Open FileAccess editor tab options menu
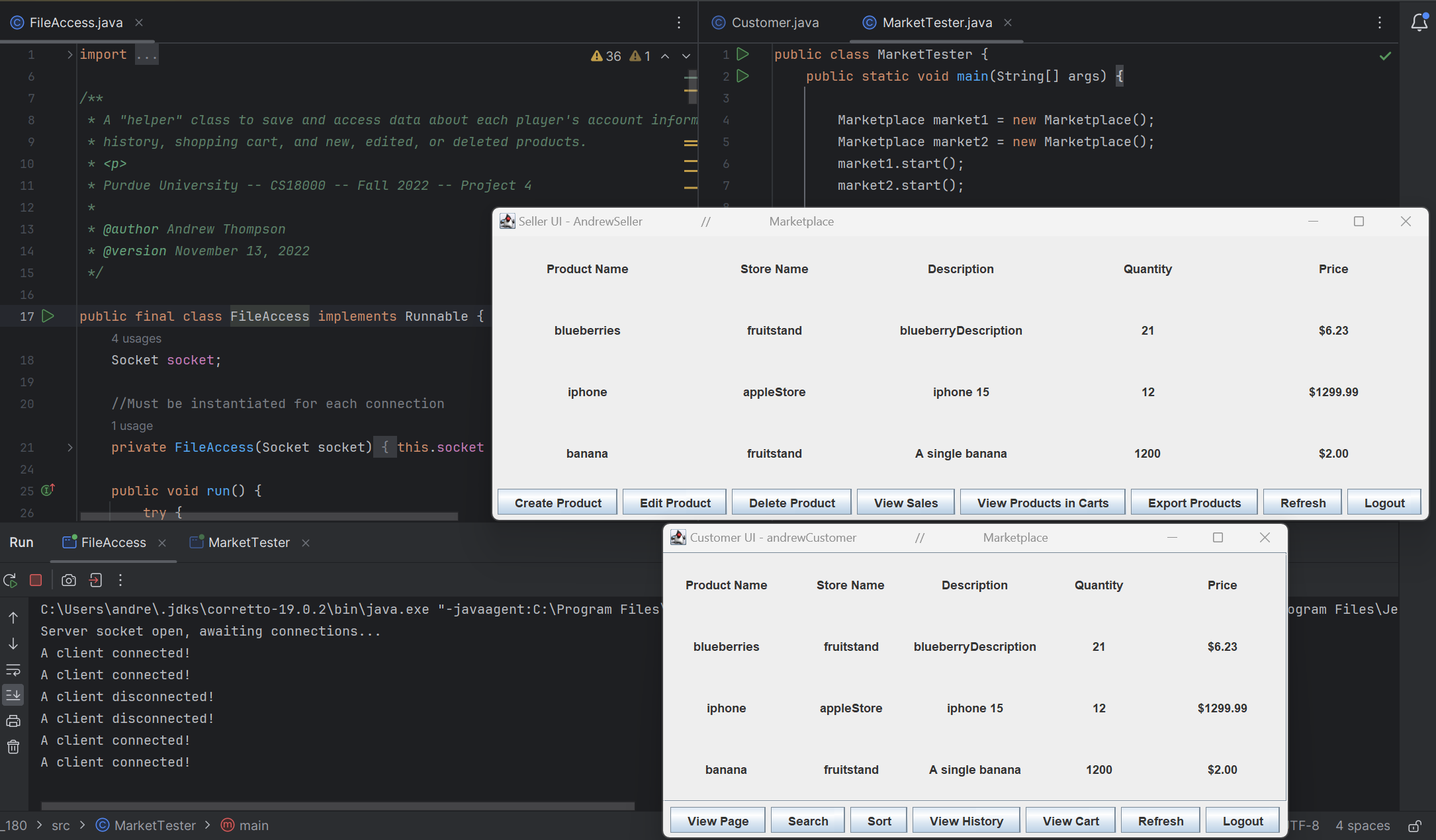Viewport: 1436px width, 840px height. [679, 22]
